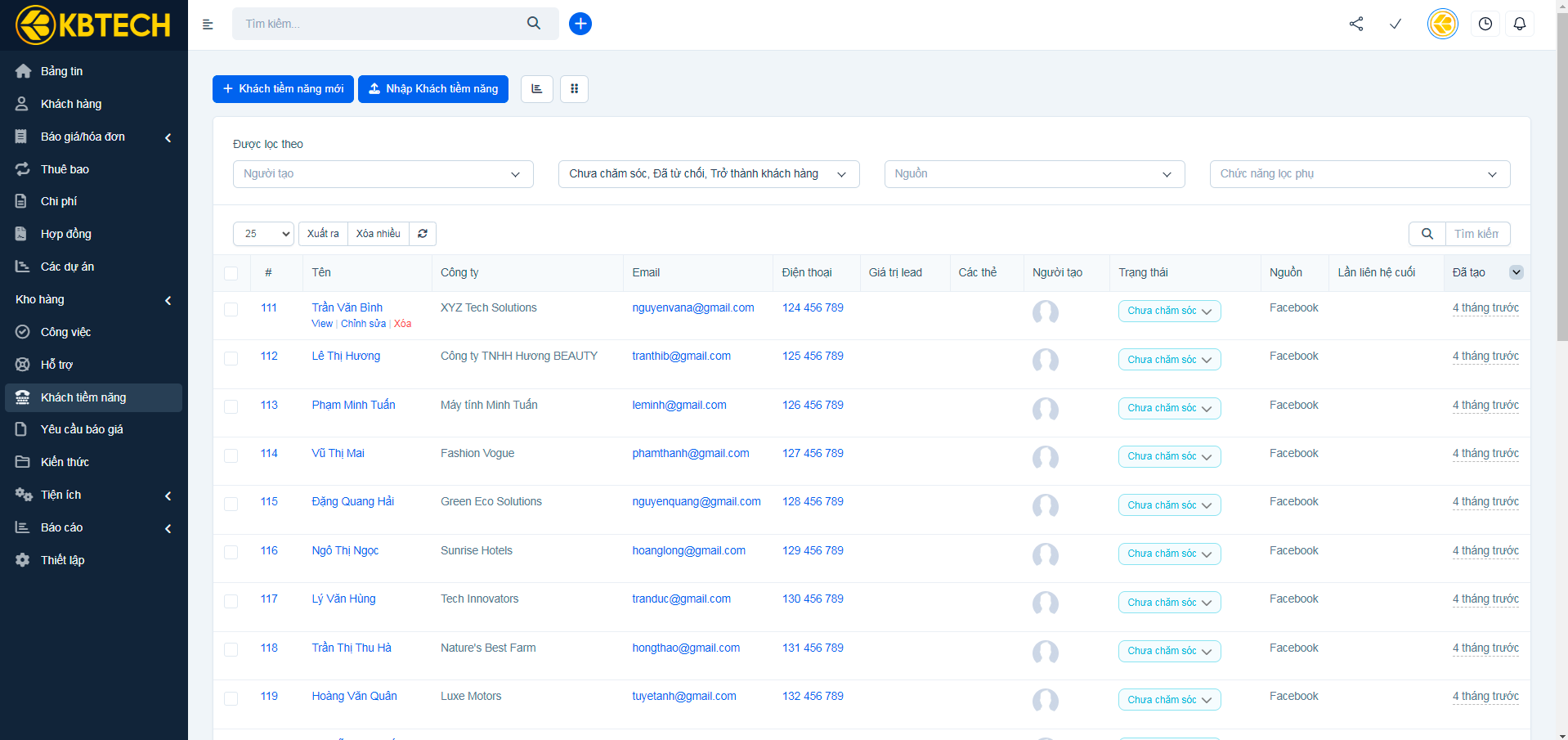The image size is (1568, 740).
Task: Open notifications bell icon
Action: point(1519,24)
